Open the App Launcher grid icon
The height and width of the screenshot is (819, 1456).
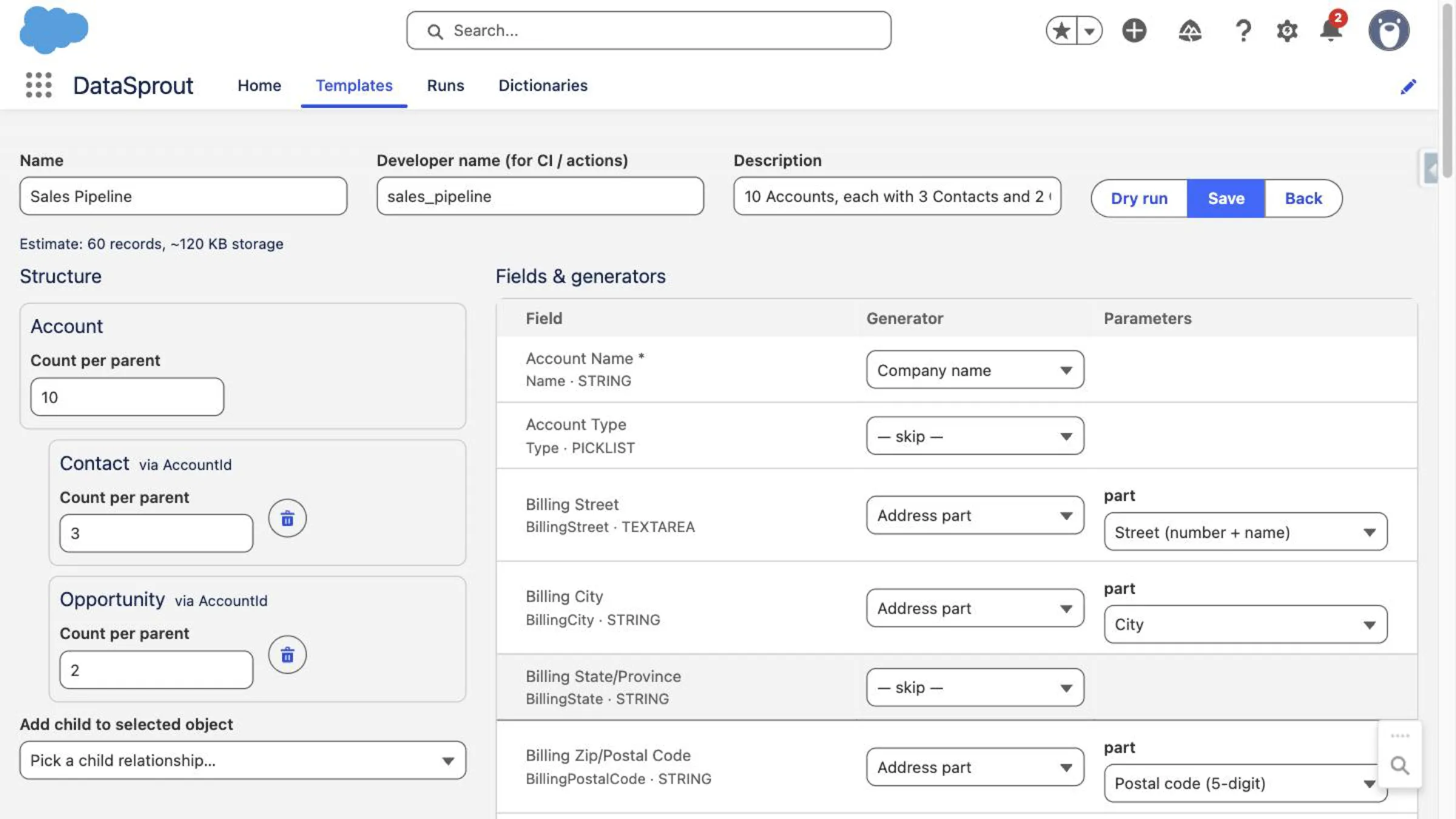pos(39,85)
